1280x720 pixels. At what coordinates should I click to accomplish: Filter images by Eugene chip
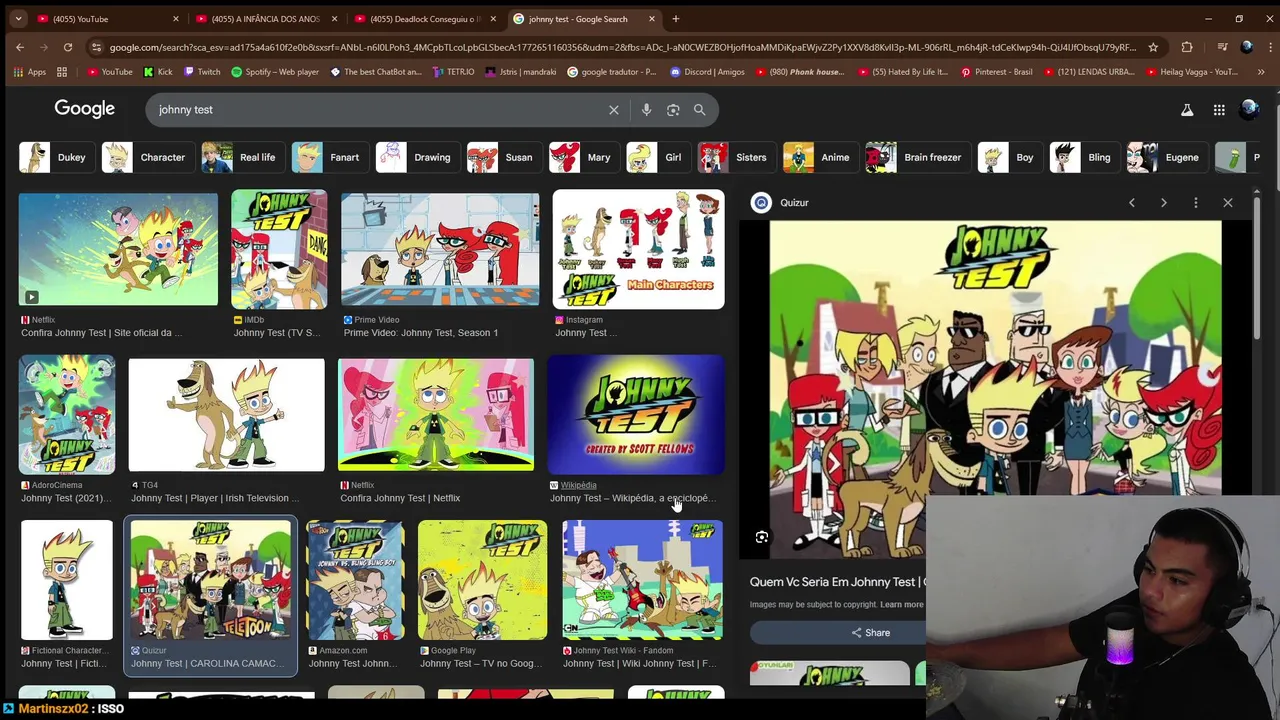[x=1168, y=157]
